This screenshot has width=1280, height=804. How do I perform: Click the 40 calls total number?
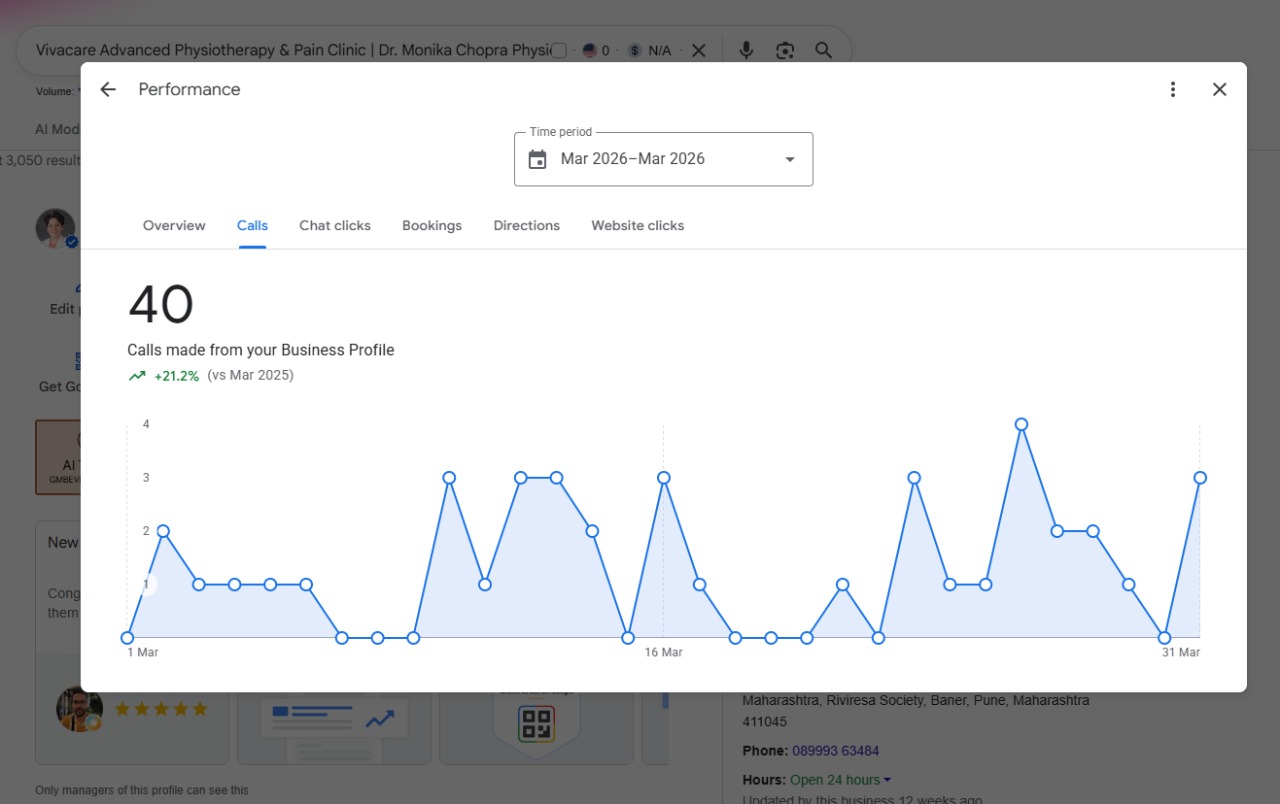(x=161, y=304)
